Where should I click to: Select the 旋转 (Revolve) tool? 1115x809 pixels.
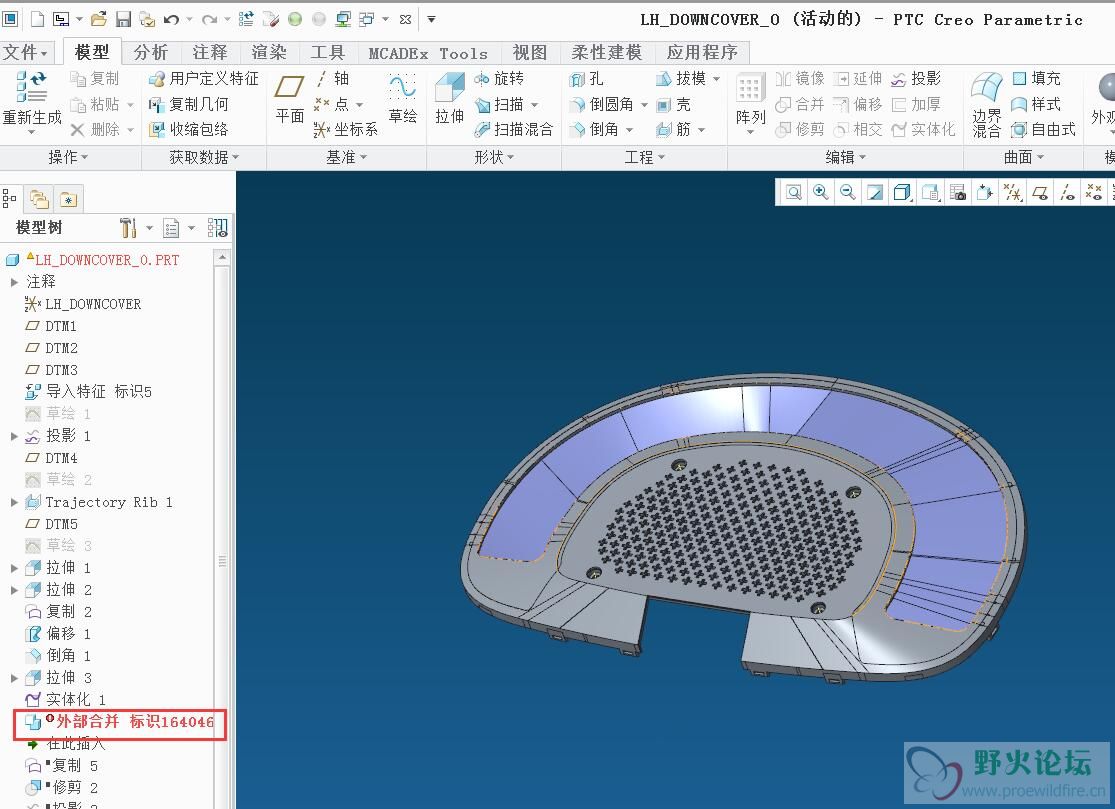coord(499,78)
